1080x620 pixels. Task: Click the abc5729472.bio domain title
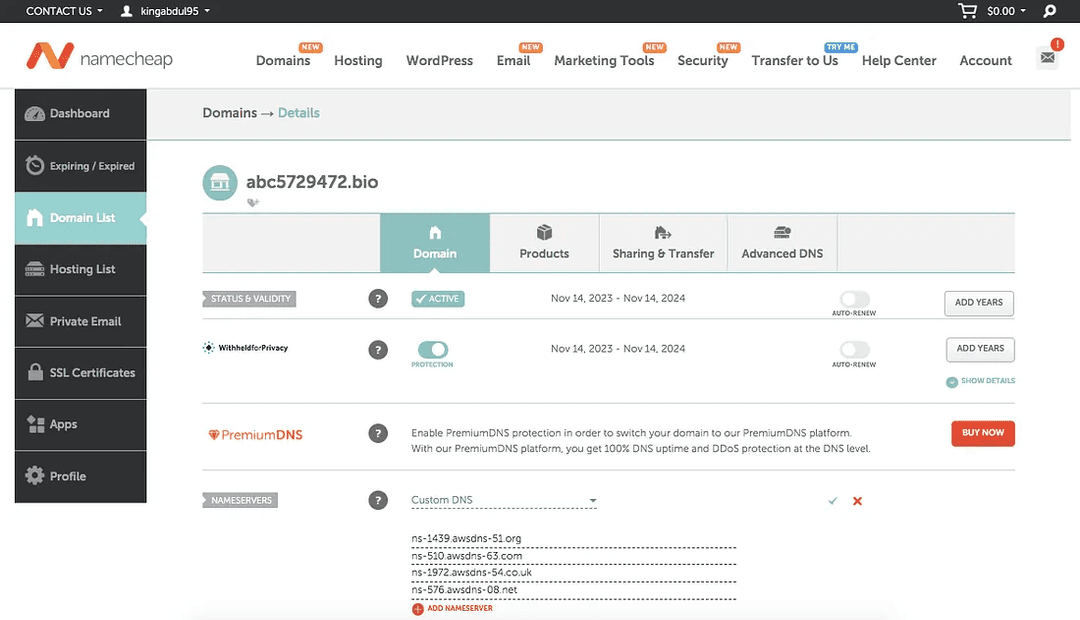312,182
